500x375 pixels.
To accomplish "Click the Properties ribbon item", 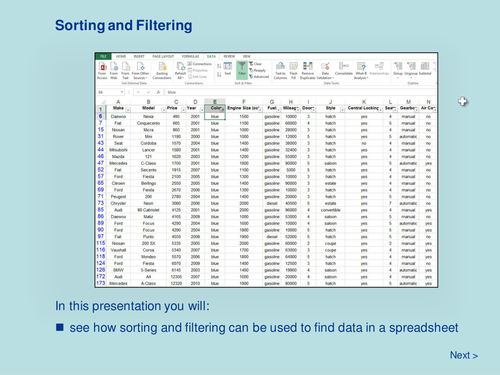I will click(x=198, y=70).
